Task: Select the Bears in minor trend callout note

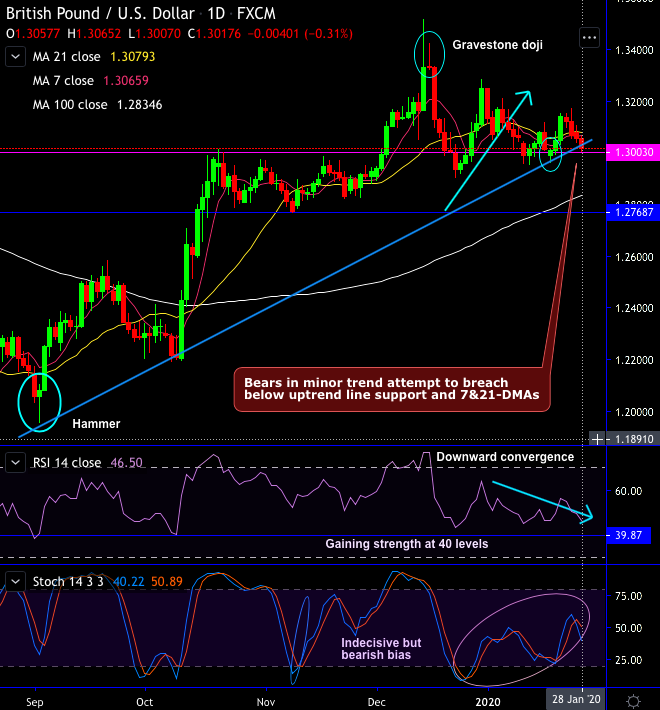Action: coord(392,389)
